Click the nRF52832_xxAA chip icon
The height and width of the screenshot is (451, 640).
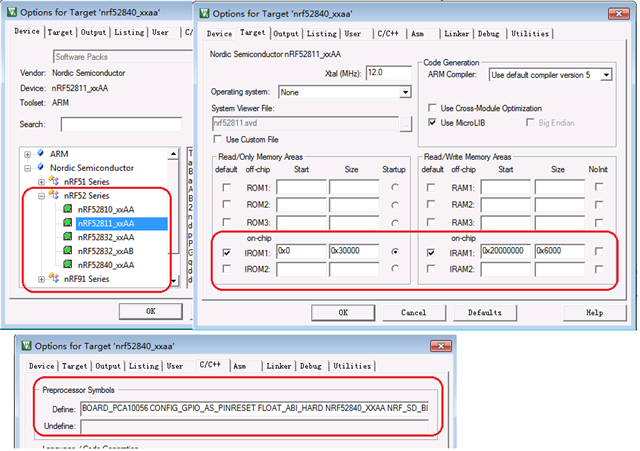[x=68, y=237]
